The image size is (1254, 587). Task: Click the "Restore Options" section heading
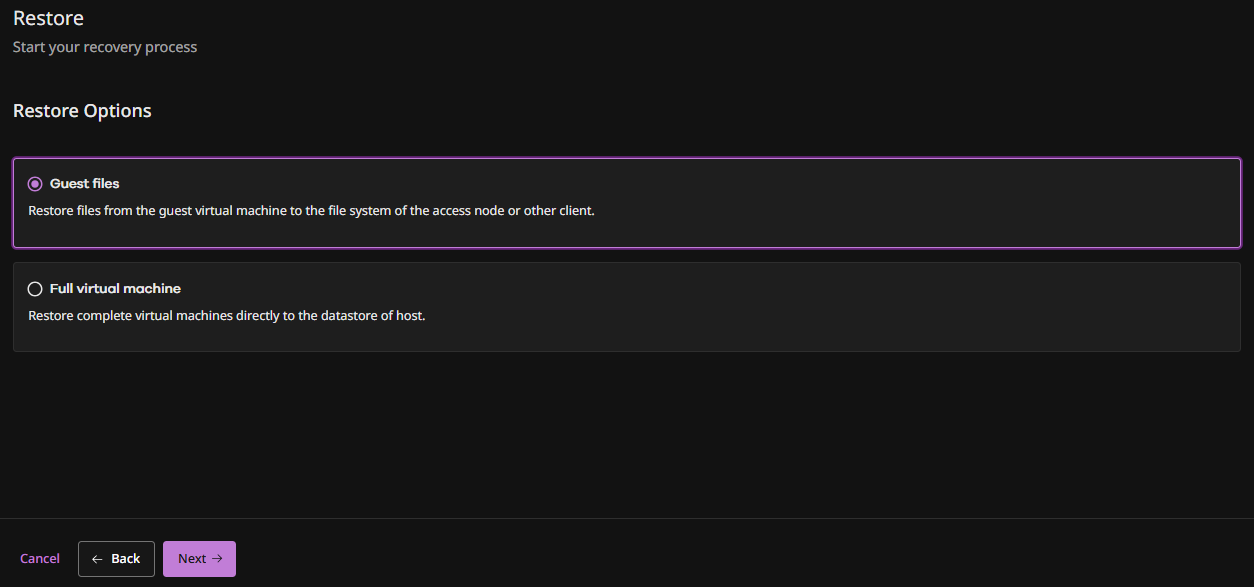coord(82,111)
